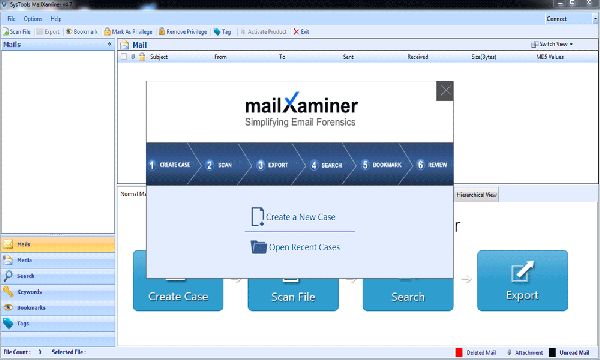The image size is (600, 360).
Task: Click the Export toolbar icon
Action: point(39,32)
